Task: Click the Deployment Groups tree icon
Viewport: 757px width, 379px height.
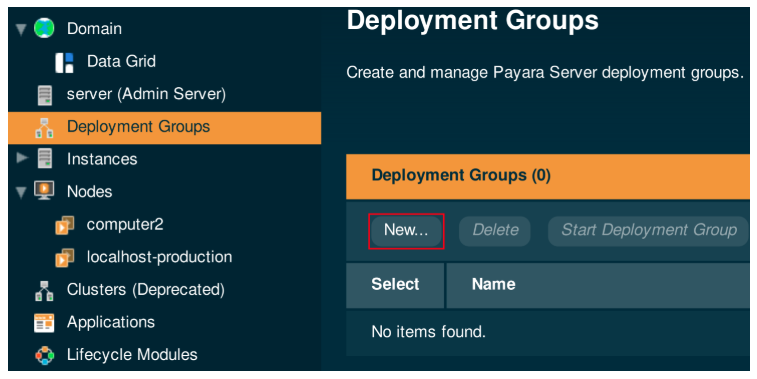Action: (44, 128)
